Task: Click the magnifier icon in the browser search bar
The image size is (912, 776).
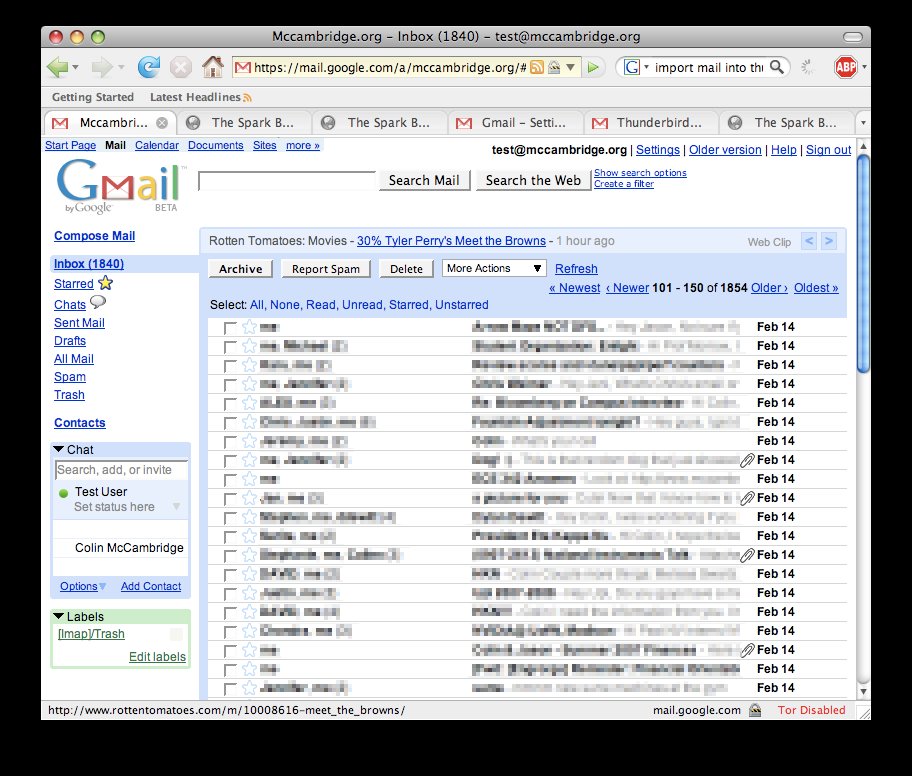Action: click(x=776, y=67)
